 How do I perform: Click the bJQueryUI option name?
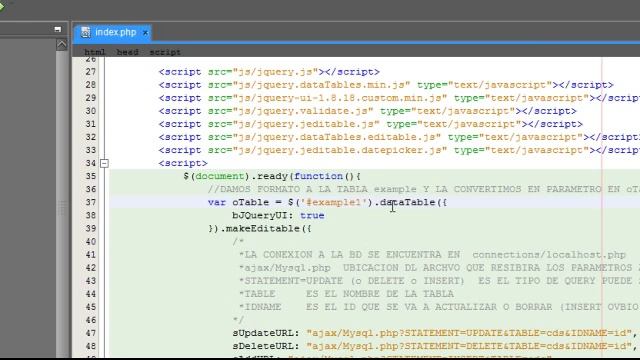click(260, 216)
